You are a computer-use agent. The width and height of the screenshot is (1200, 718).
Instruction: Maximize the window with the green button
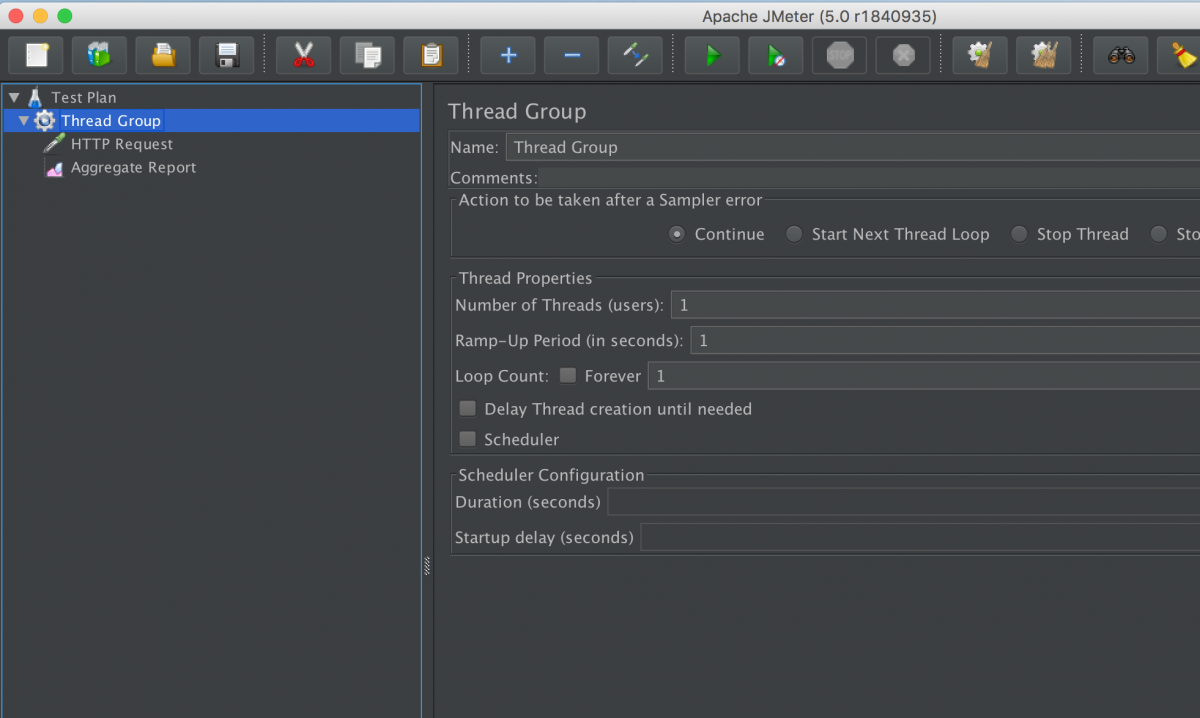(65, 16)
